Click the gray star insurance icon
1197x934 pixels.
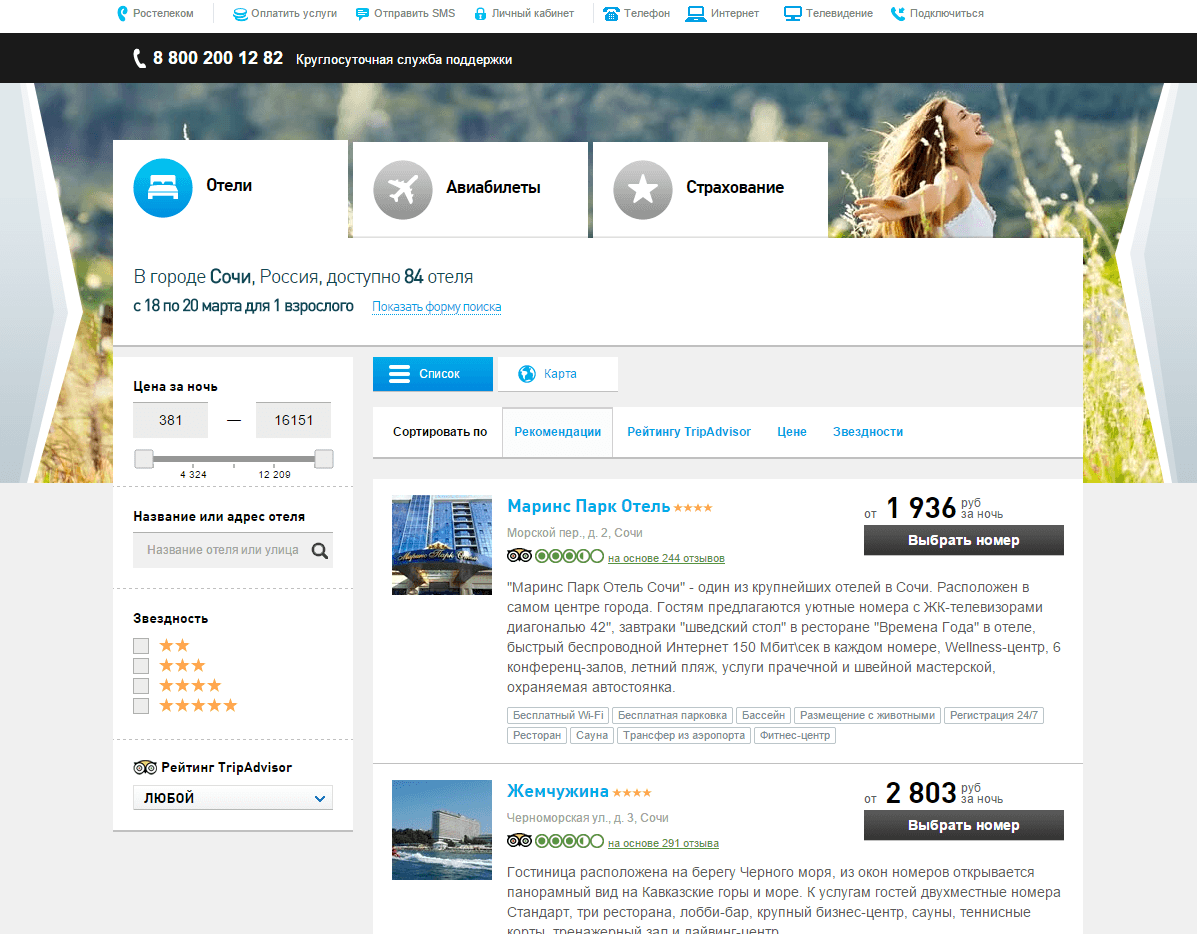(x=643, y=189)
